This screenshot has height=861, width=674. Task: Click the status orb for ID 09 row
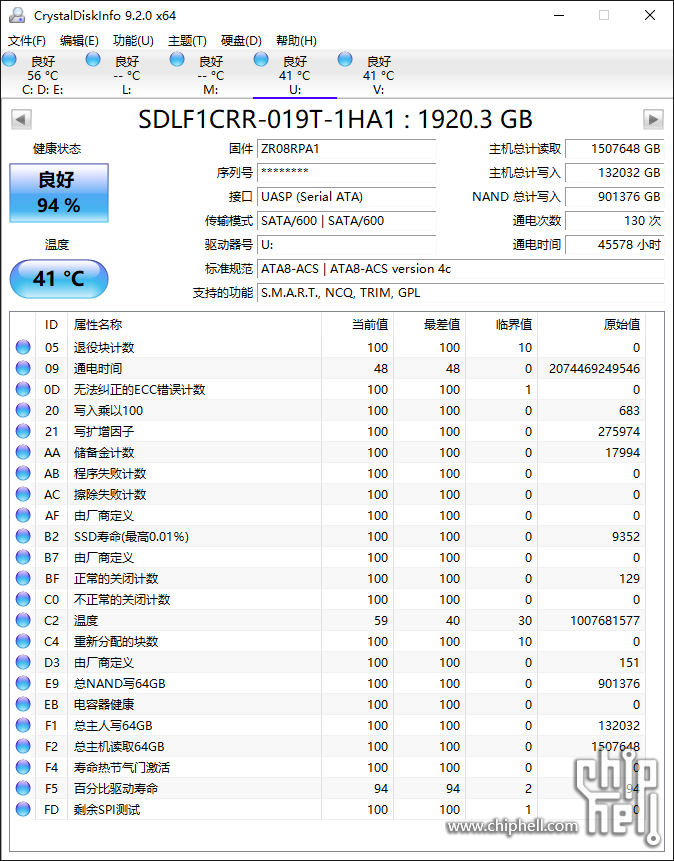pos(23,368)
